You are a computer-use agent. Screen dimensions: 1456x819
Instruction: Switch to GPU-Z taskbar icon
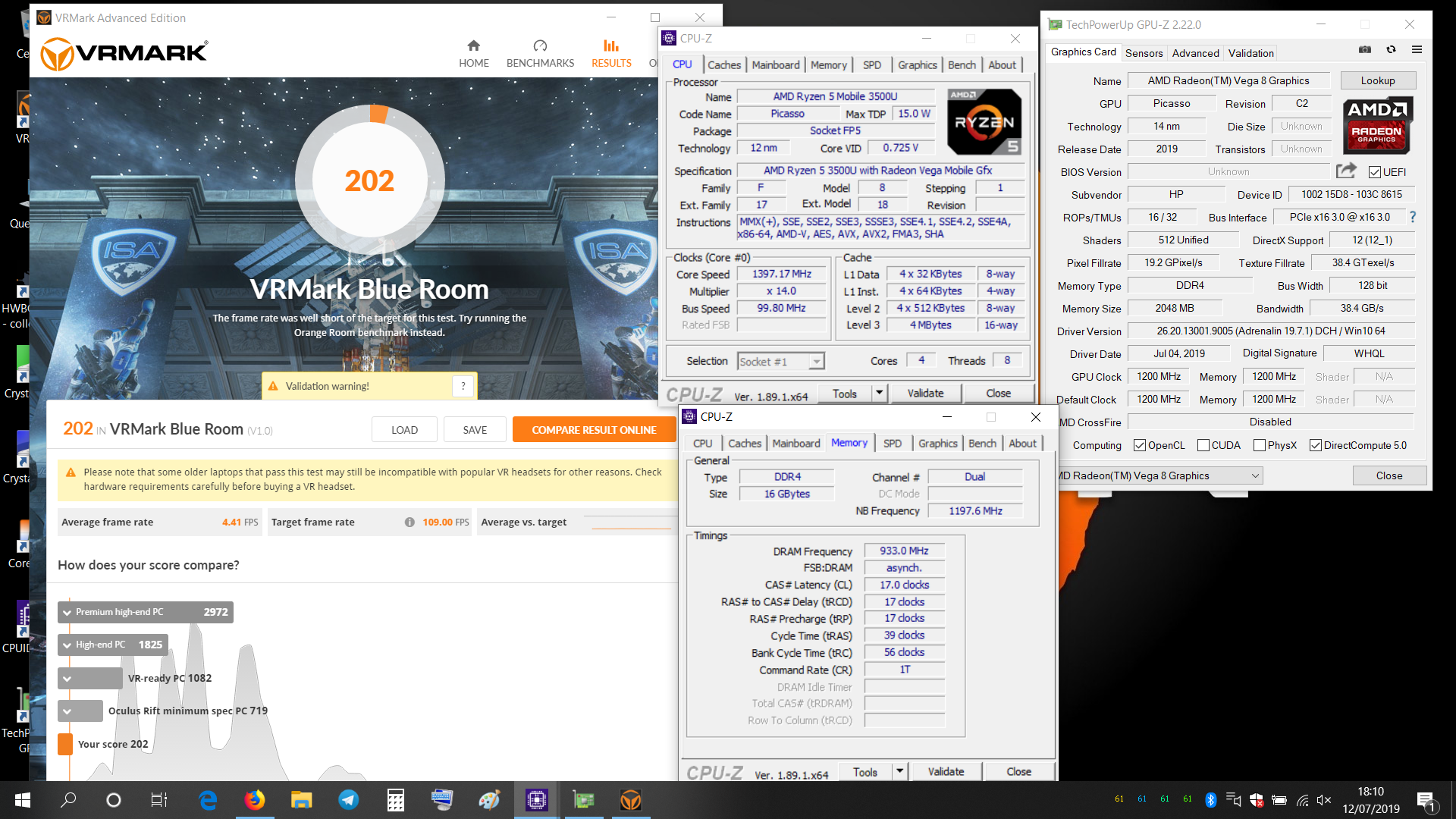tap(583, 800)
